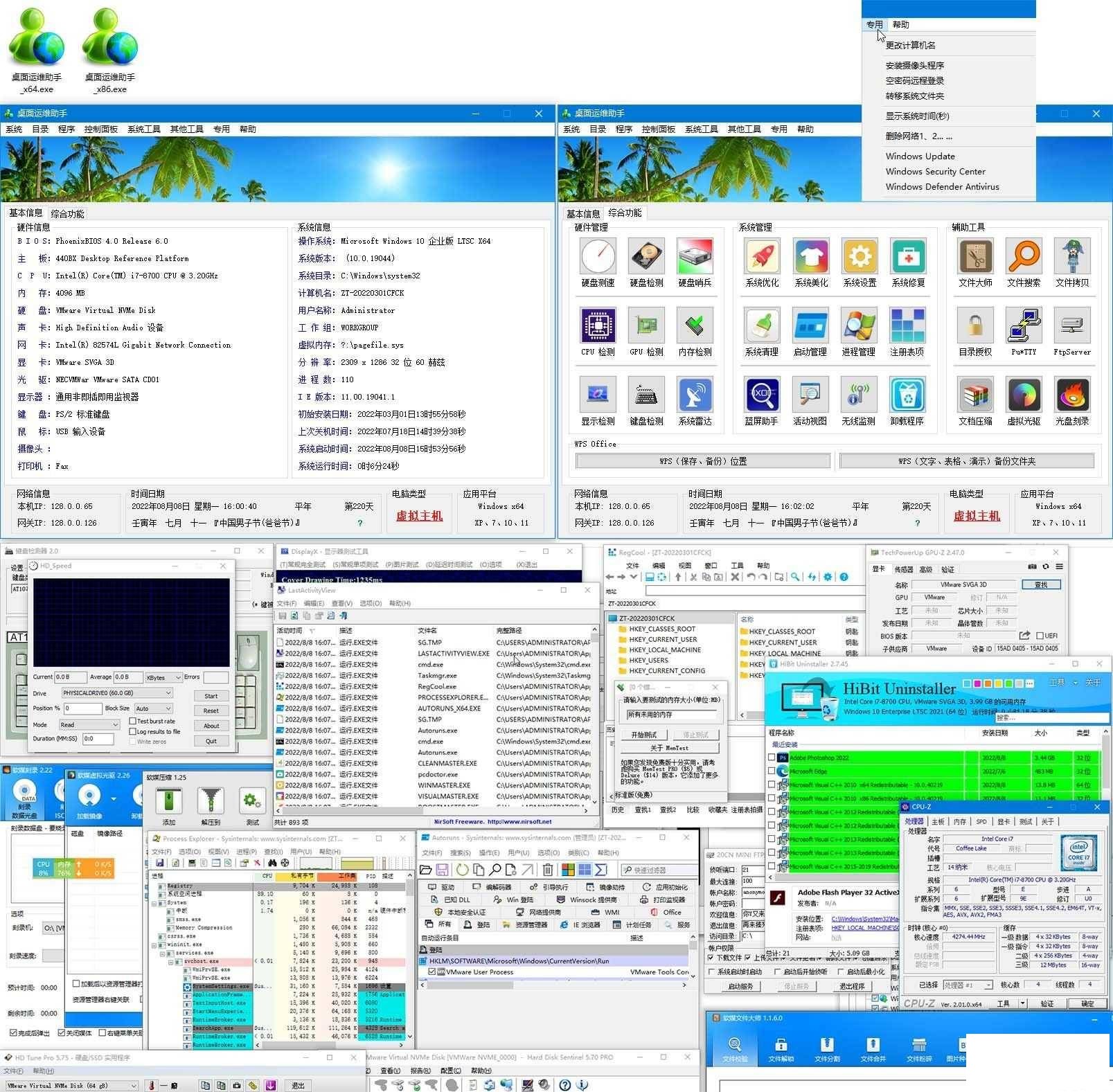The width and height of the screenshot is (1113, 1092).
Task: Select Windows Update menu entry
Action: coord(920,156)
